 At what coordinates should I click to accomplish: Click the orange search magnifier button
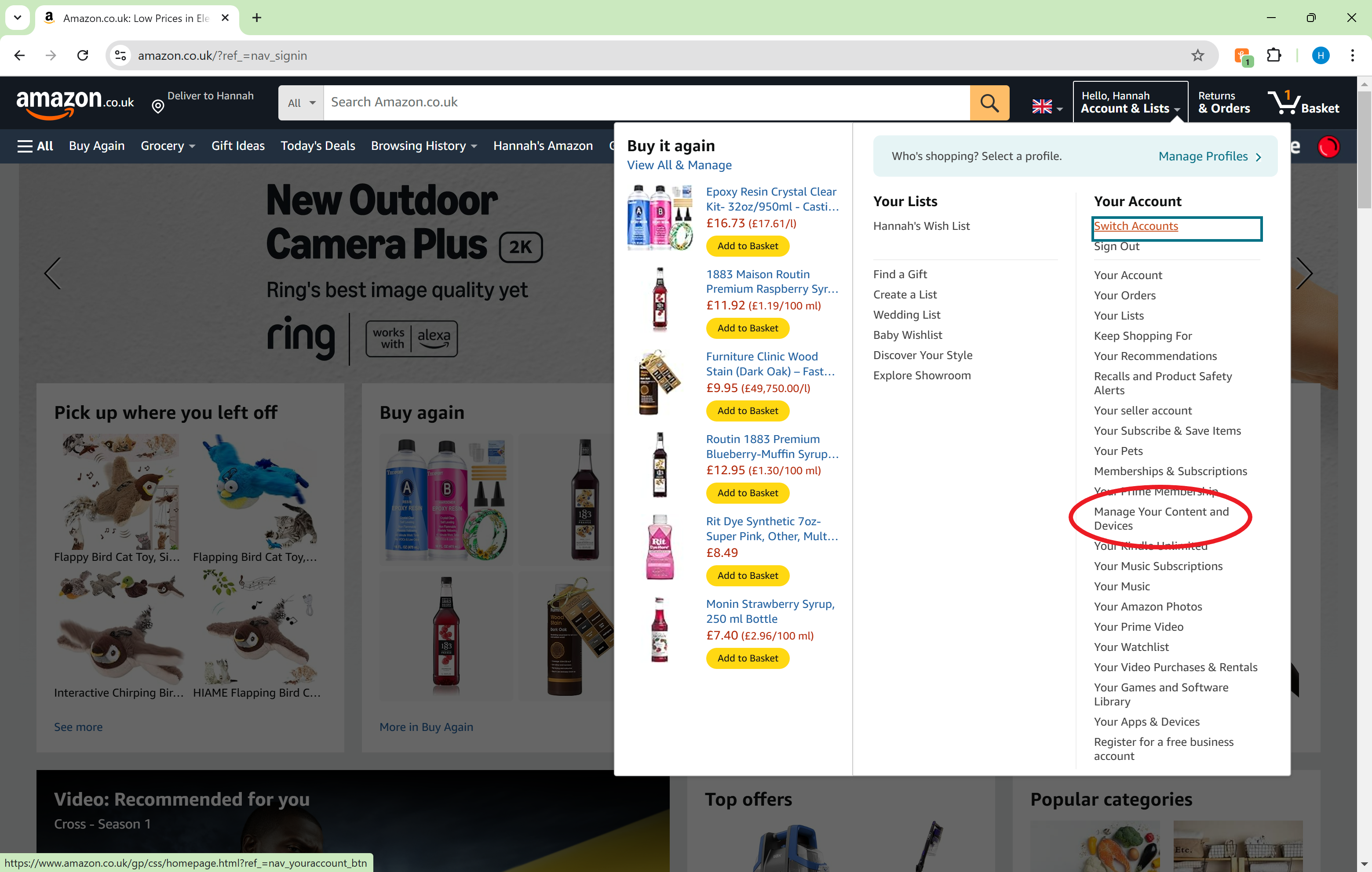pyautogui.click(x=989, y=102)
